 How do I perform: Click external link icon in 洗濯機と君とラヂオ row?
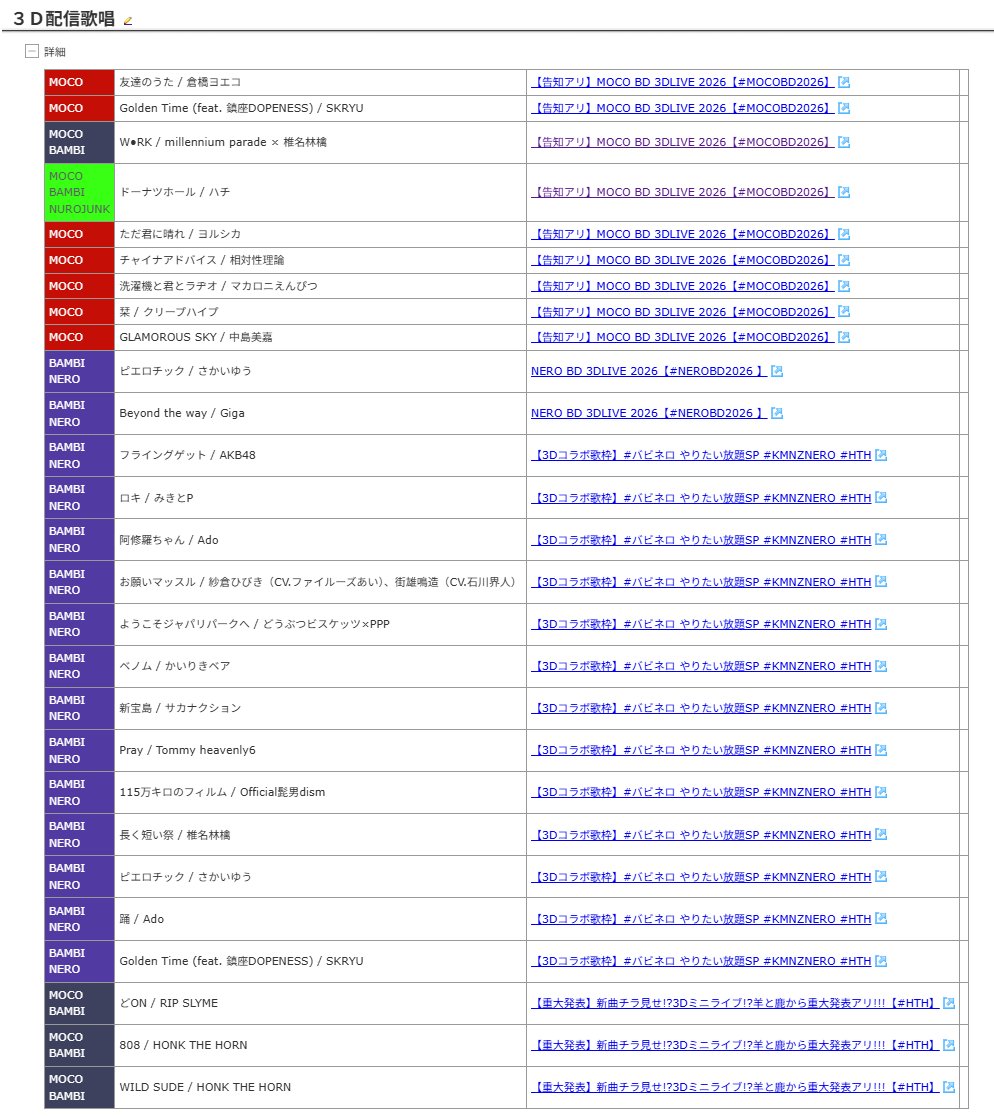[x=844, y=285]
